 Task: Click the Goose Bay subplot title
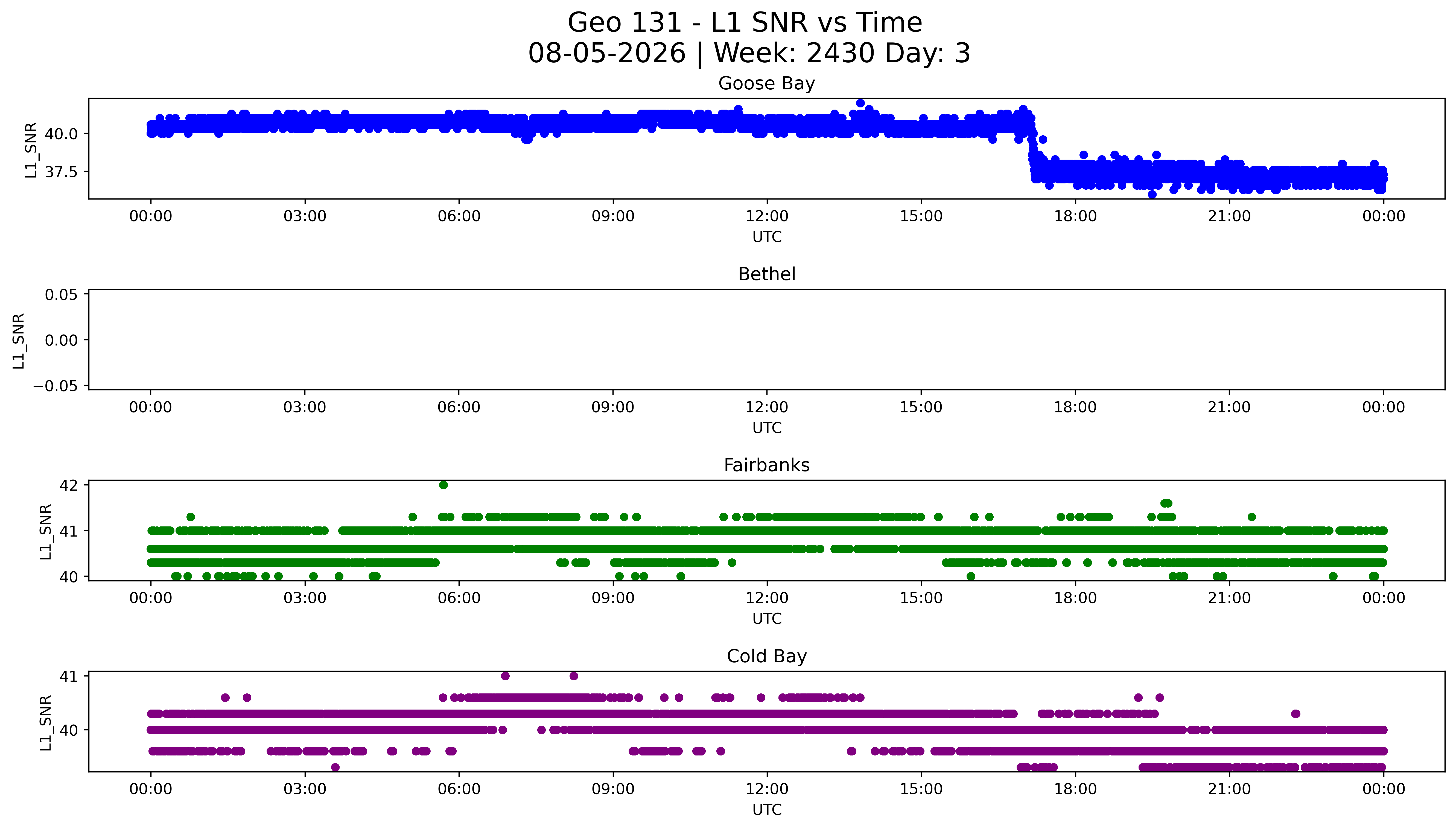766,83
